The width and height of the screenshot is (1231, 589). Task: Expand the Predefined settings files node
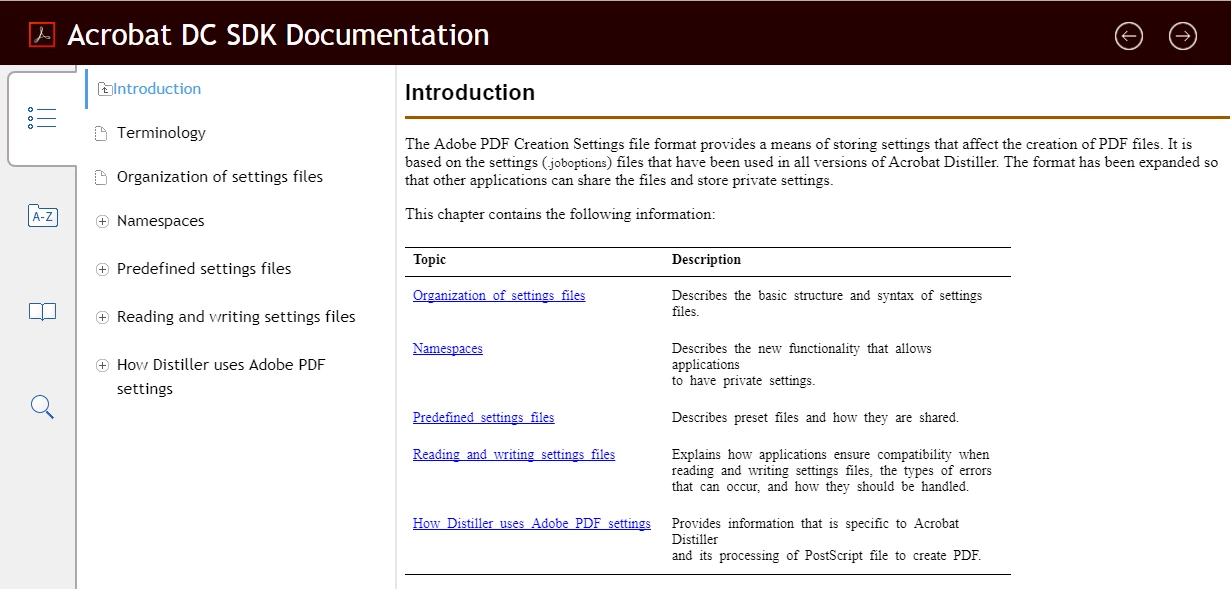[x=102, y=270]
